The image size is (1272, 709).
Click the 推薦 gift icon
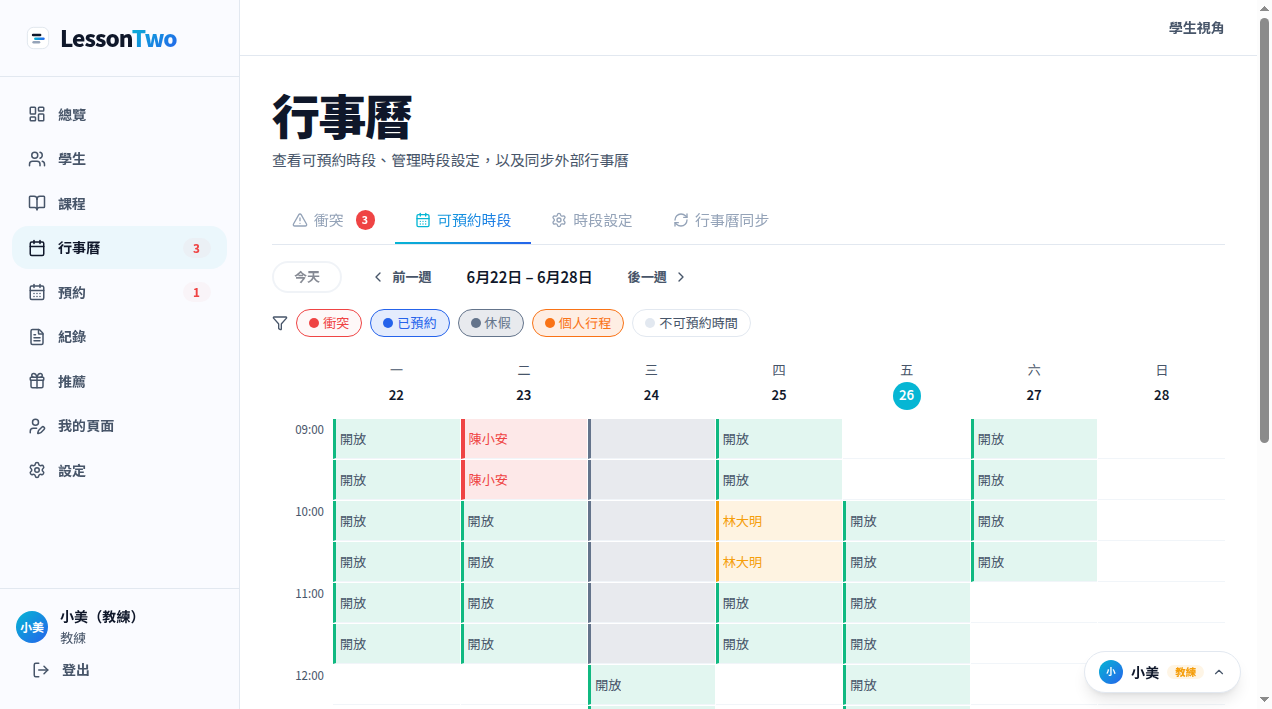click(x=37, y=381)
